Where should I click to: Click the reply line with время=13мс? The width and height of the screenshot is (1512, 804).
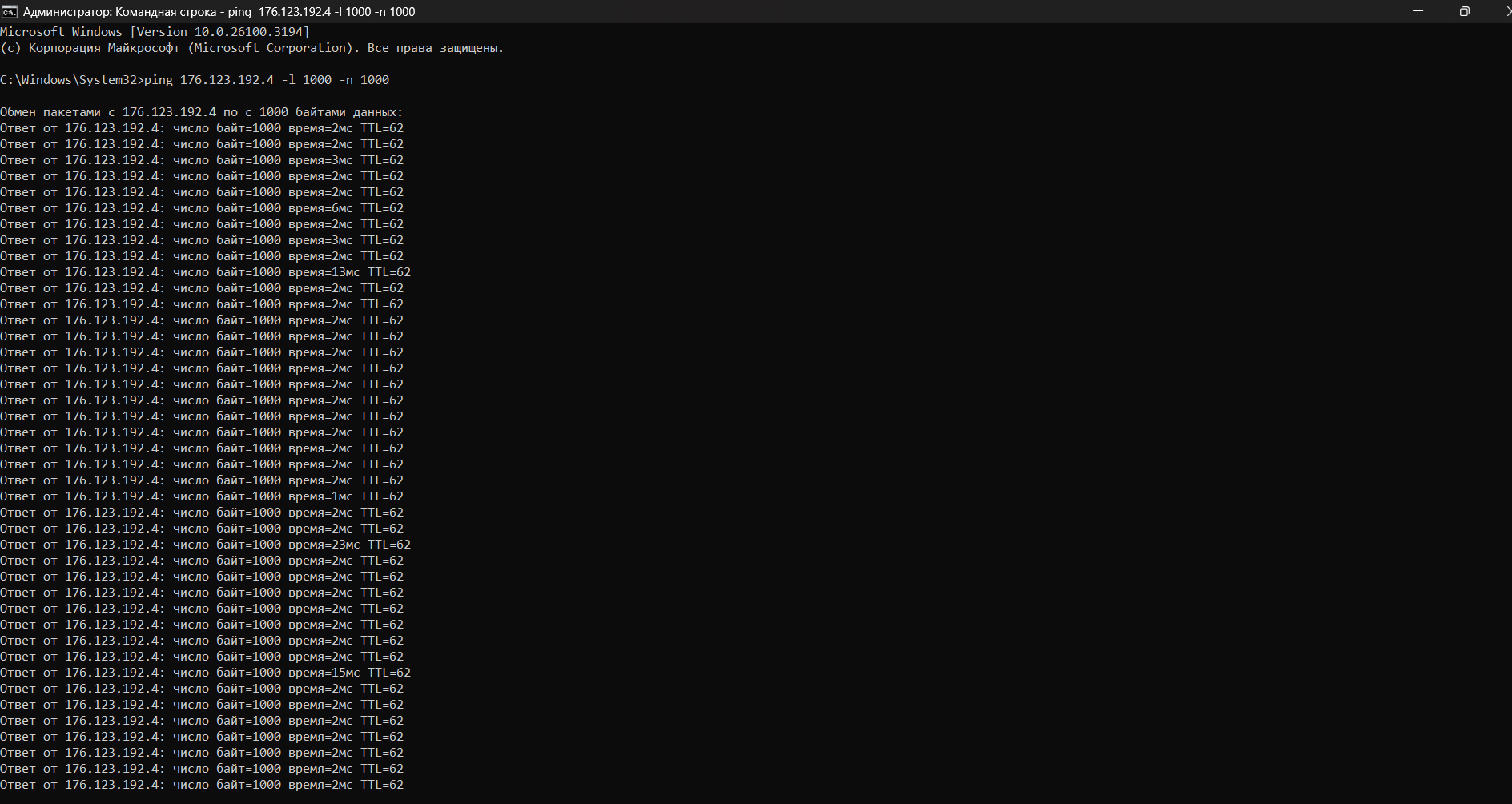coord(205,272)
